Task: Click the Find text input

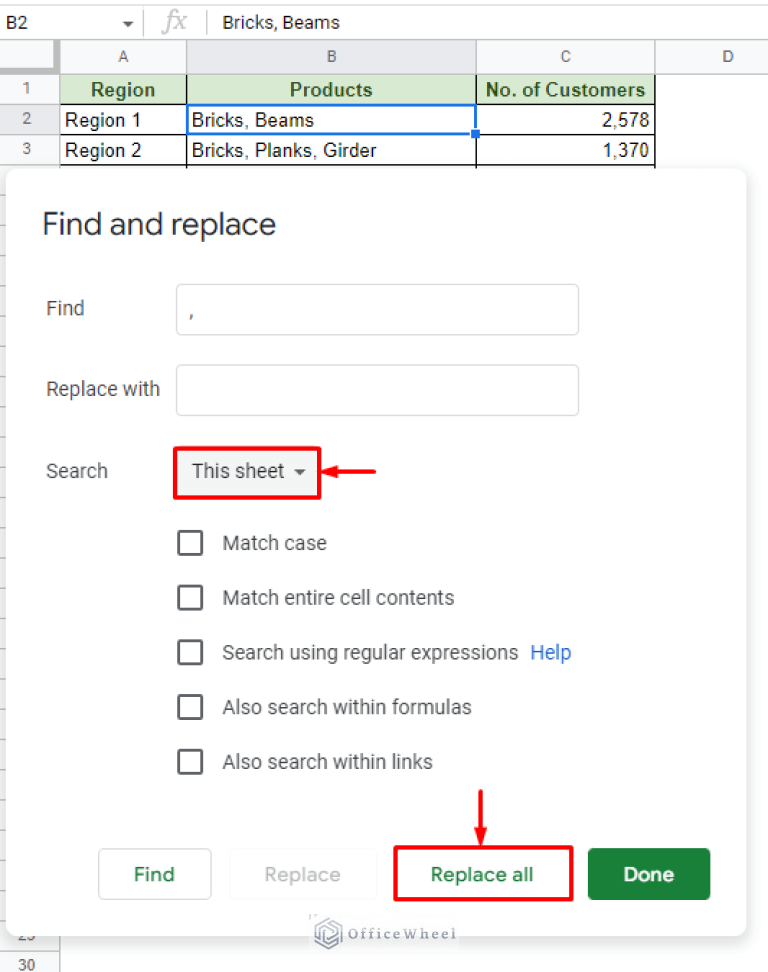Action: (377, 309)
